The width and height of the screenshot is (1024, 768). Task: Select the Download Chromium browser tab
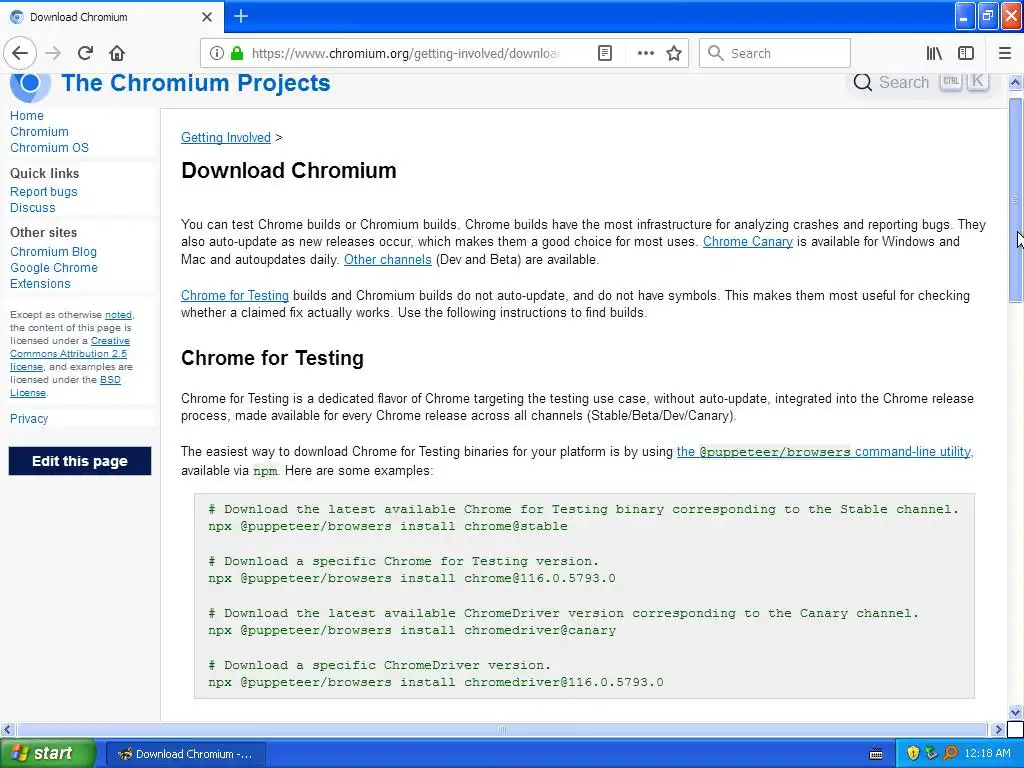[112, 17]
